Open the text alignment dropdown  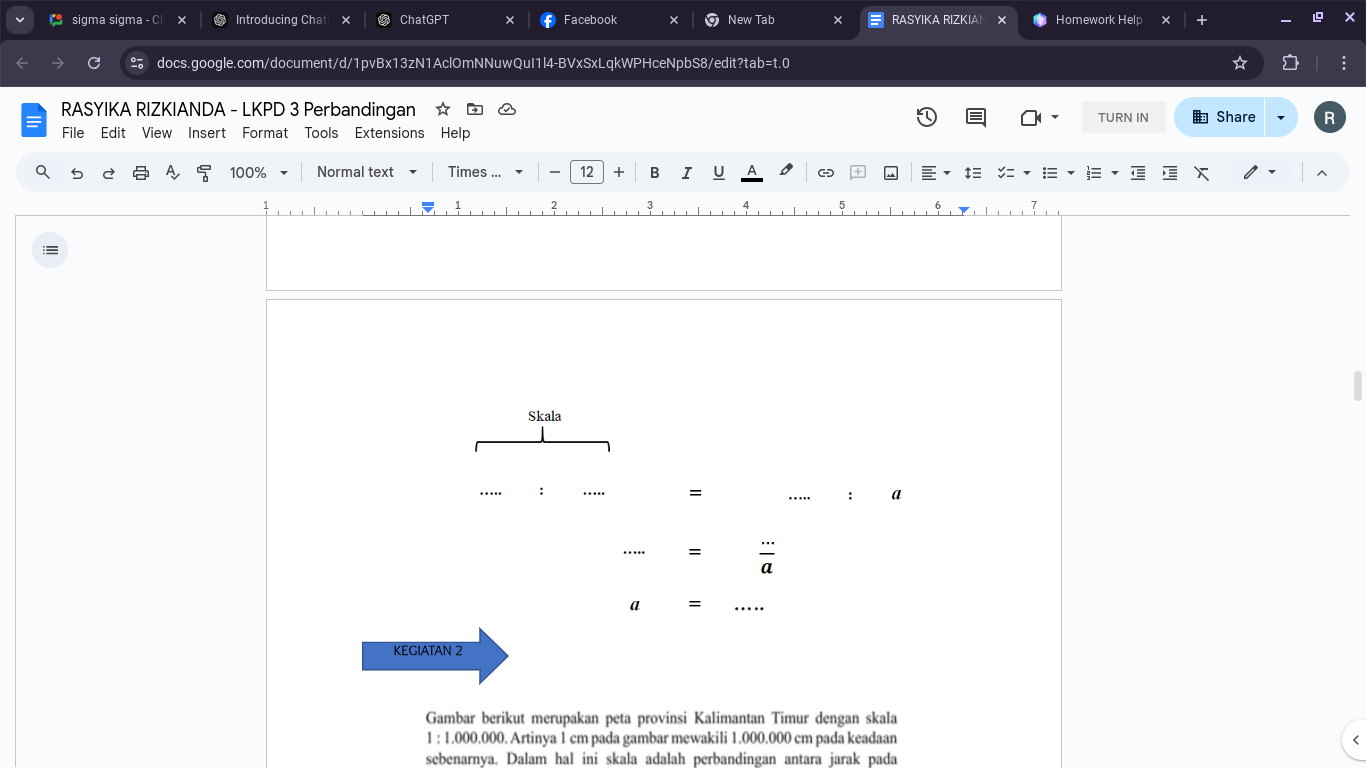[936, 172]
